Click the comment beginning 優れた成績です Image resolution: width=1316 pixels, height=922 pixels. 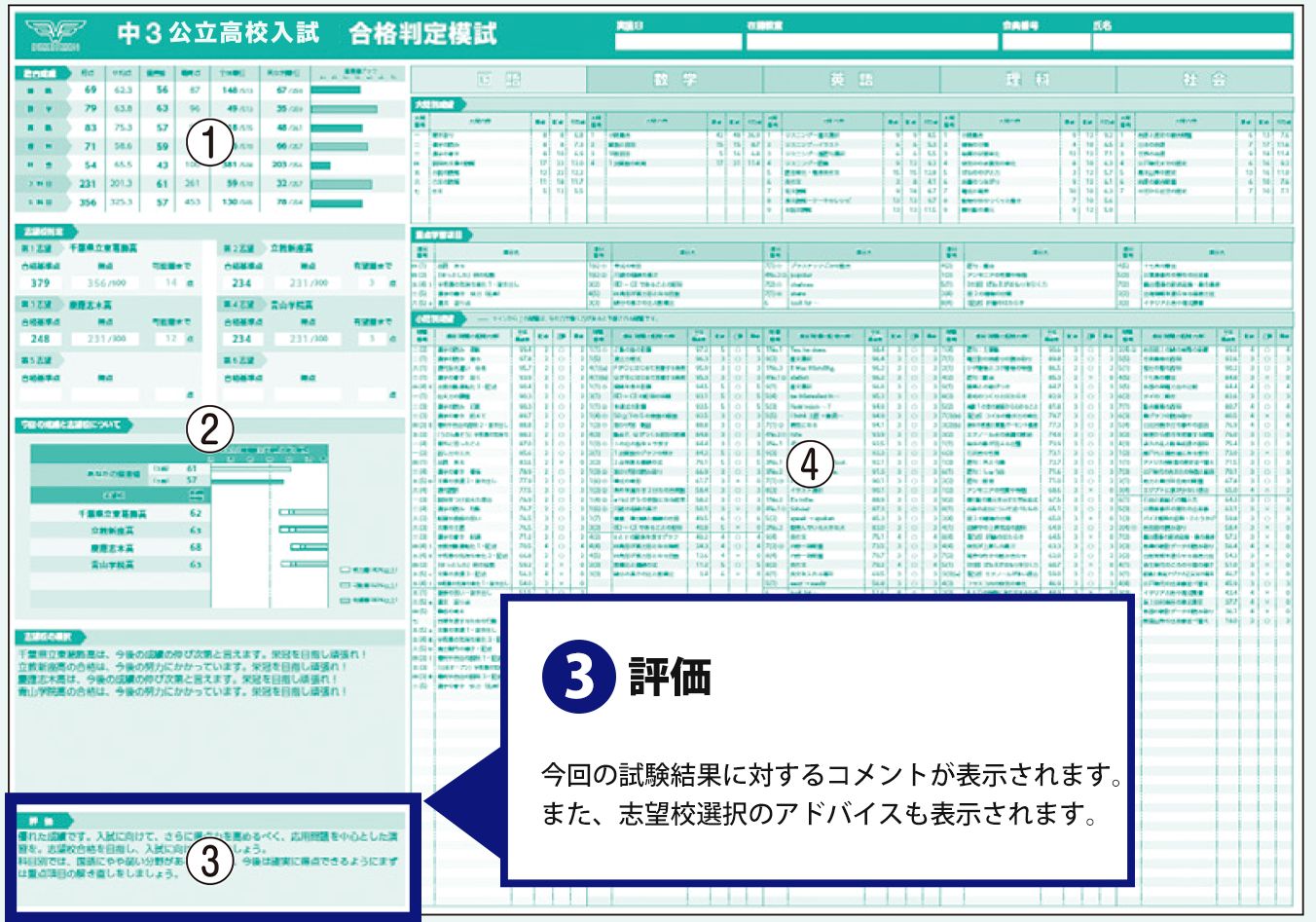click(x=207, y=854)
